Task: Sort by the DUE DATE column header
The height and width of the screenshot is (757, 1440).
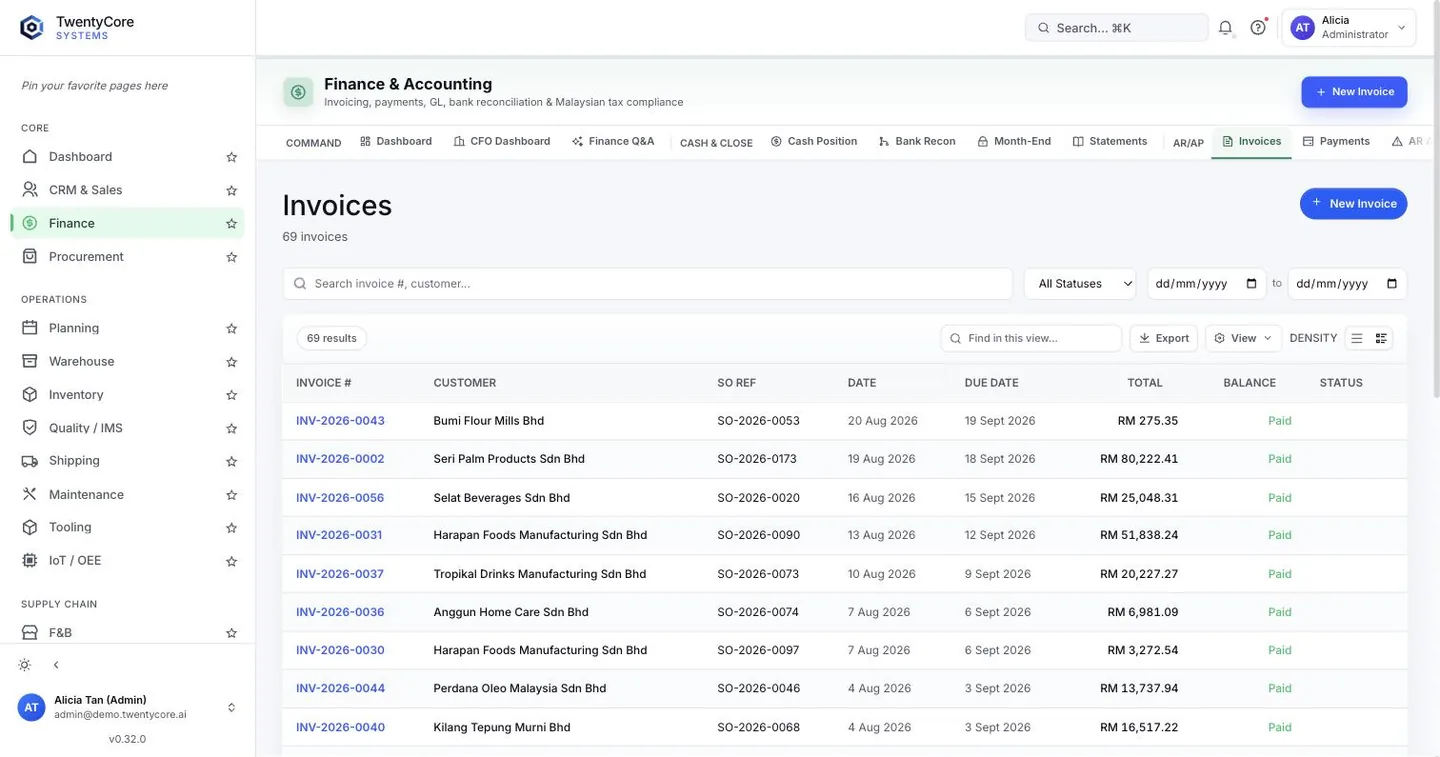Action: pos(991,383)
